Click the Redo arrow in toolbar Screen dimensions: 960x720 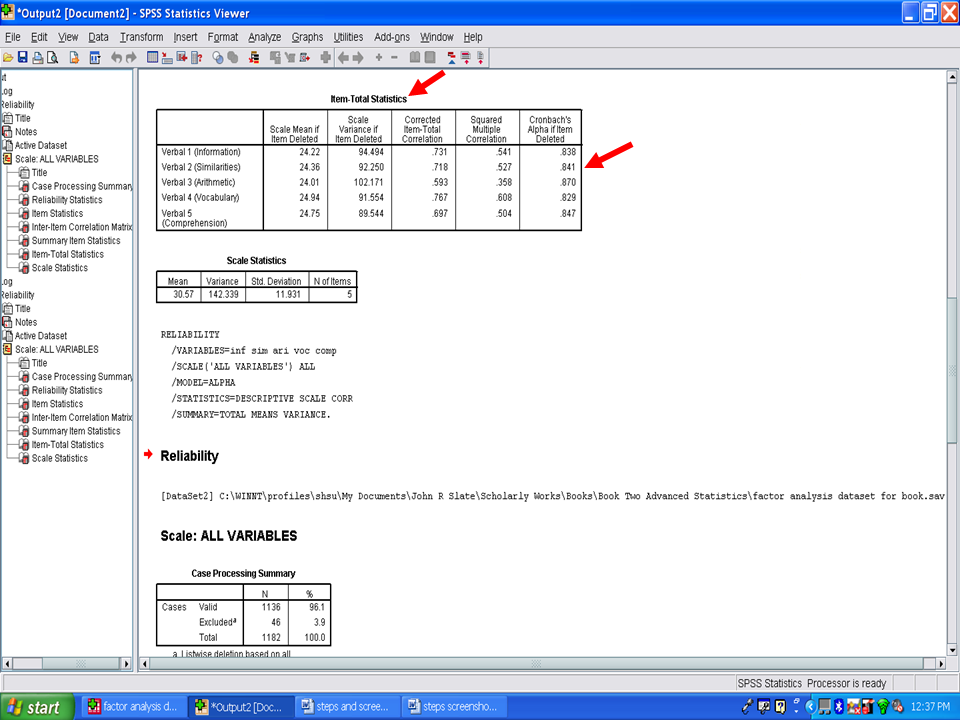pos(131,58)
